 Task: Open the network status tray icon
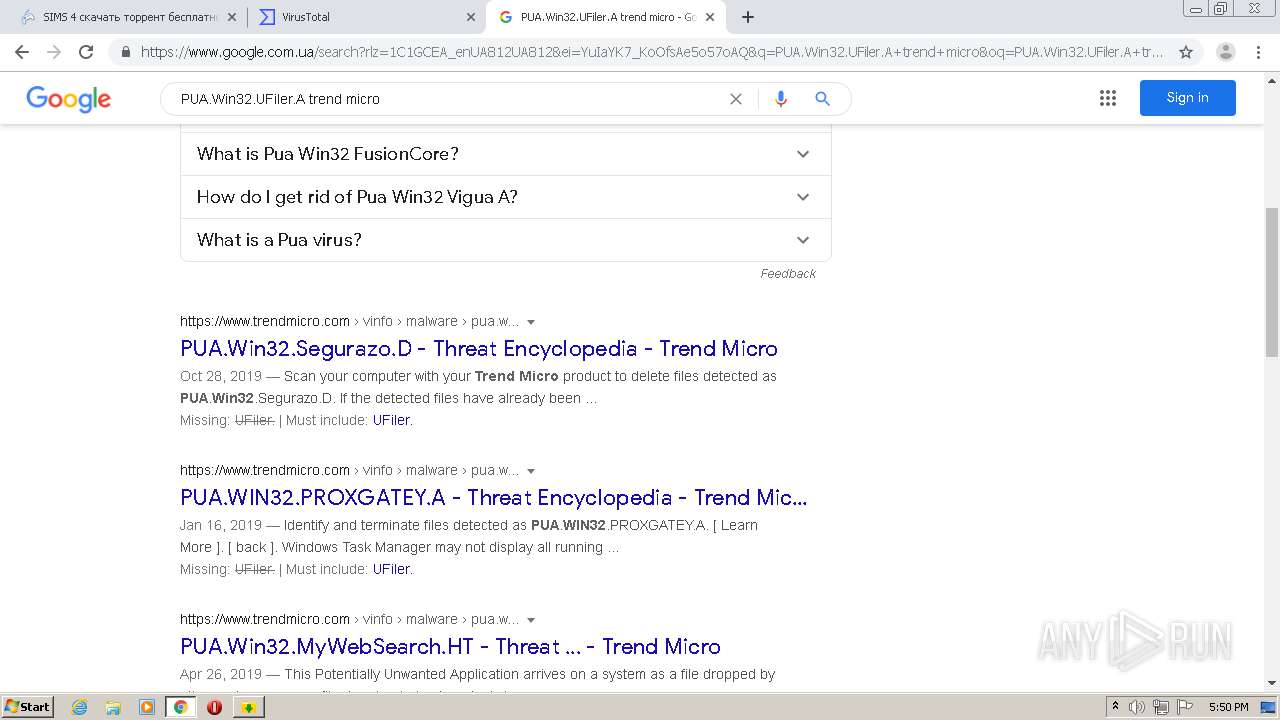coord(1161,707)
